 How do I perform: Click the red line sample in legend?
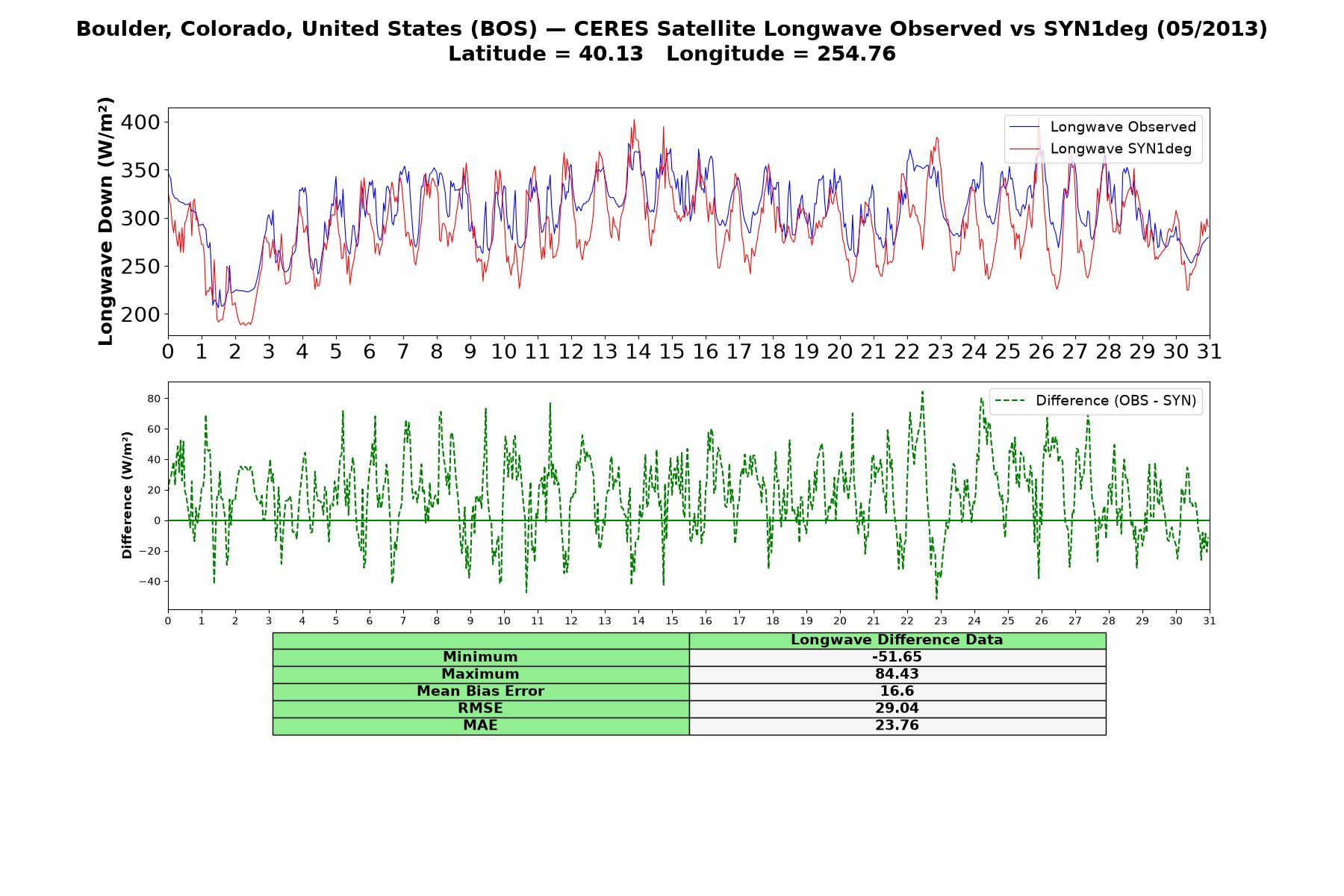click(1024, 149)
